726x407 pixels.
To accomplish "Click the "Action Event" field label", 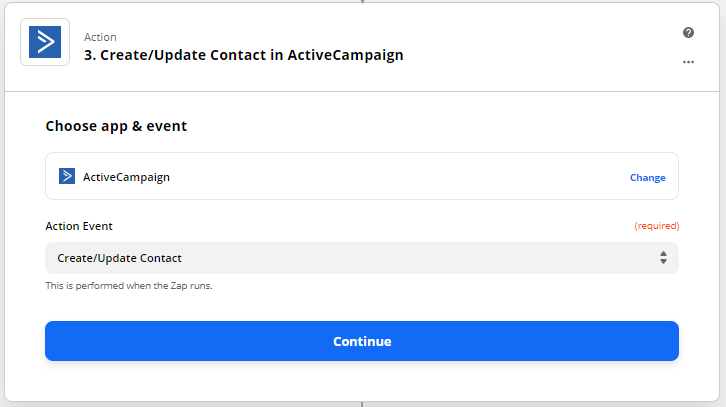I will 79,226.
